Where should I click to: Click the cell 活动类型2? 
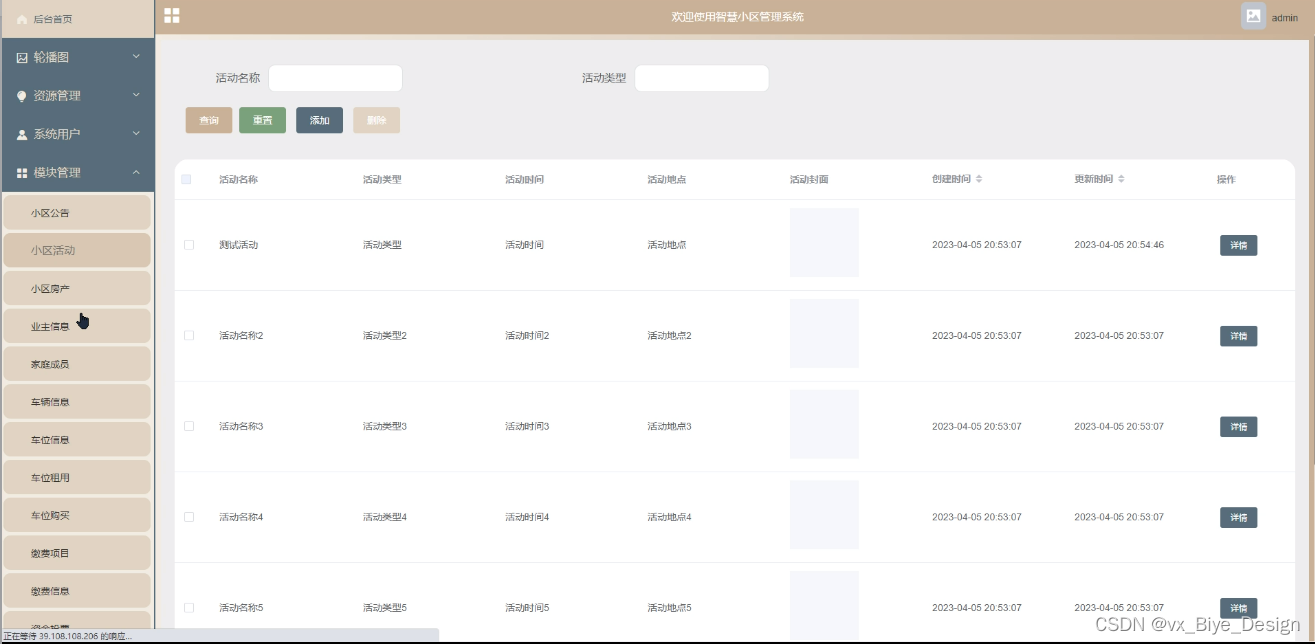pyautogui.click(x=385, y=336)
